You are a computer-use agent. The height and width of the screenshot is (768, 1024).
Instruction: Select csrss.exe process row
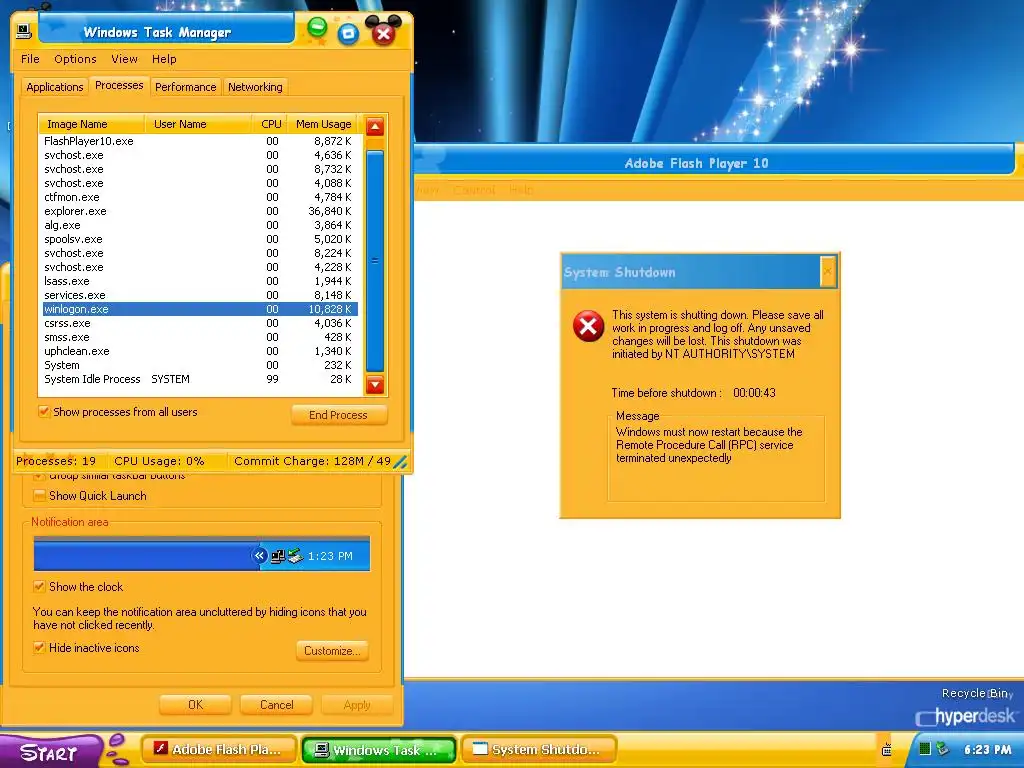(x=199, y=323)
